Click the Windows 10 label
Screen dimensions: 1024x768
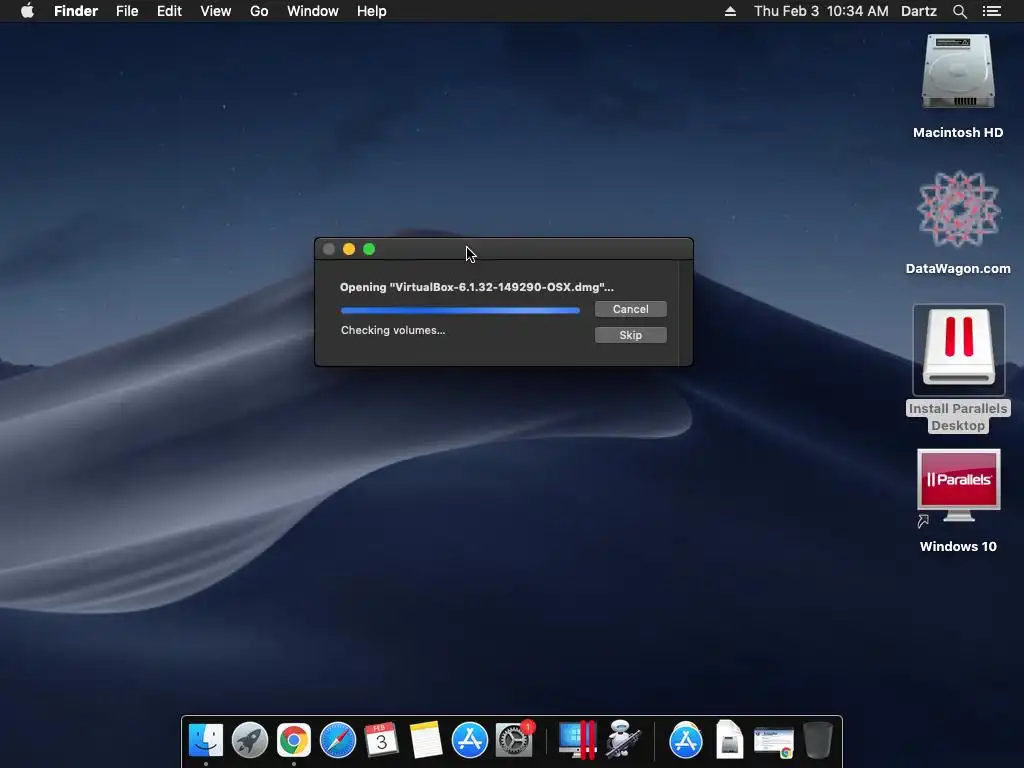(958, 547)
